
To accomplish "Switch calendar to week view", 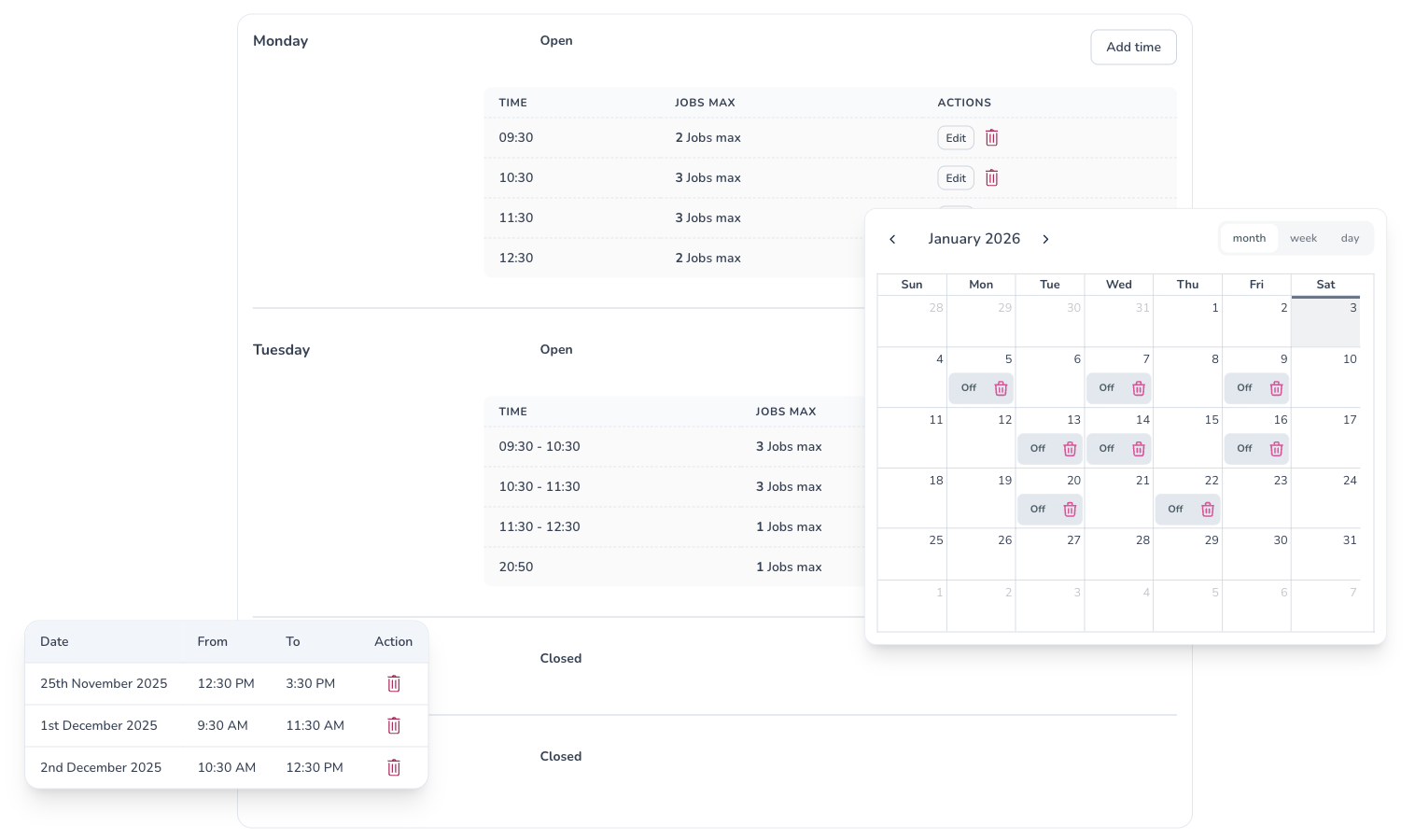I will point(1303,239).
